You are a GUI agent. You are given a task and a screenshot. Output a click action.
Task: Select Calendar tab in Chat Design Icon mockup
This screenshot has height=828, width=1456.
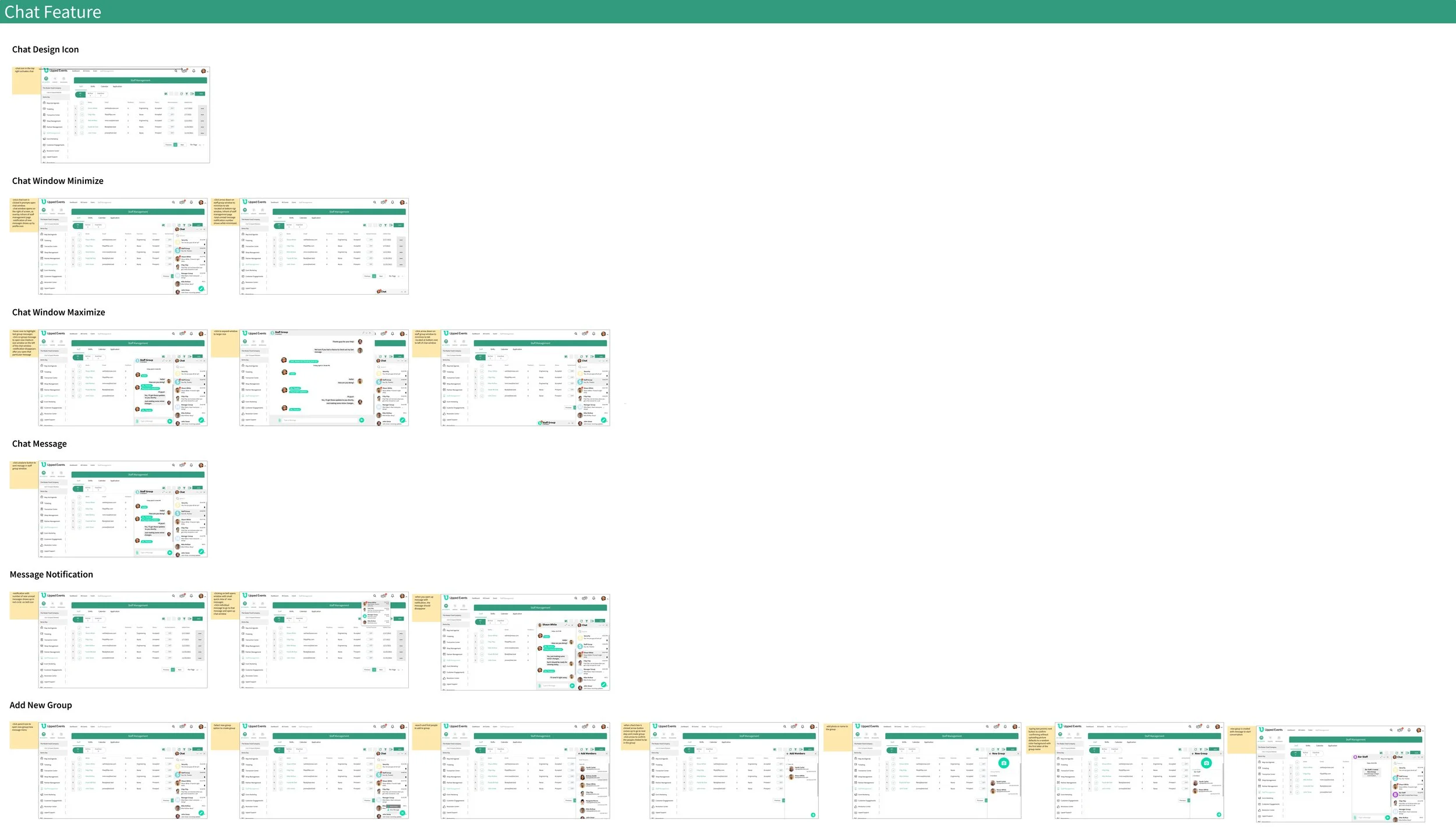coord(104,86)
